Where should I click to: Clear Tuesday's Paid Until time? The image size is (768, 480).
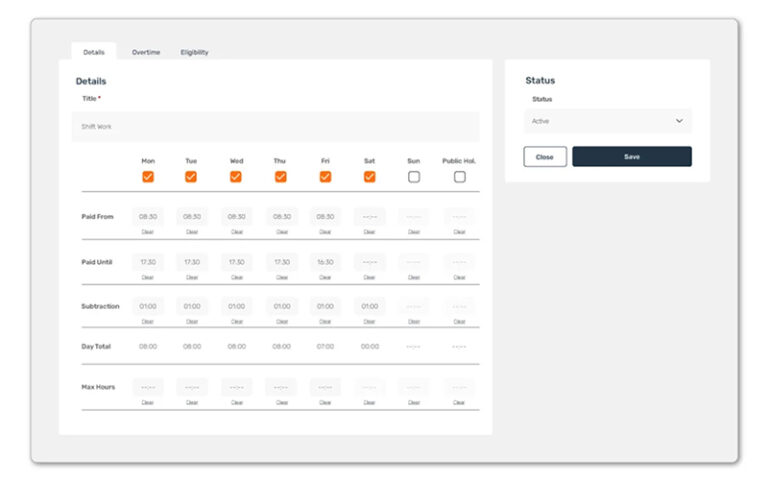192,277
